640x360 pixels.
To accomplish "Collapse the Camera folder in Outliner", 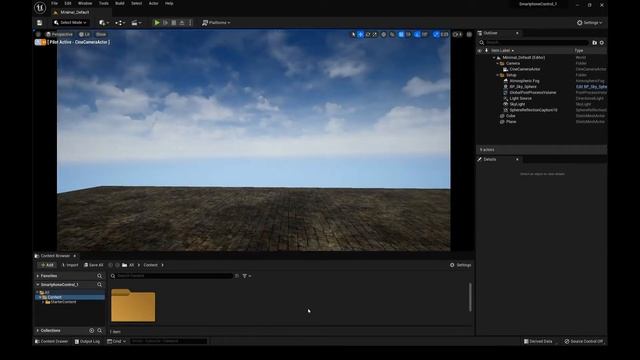I will [x=498, y=64].
